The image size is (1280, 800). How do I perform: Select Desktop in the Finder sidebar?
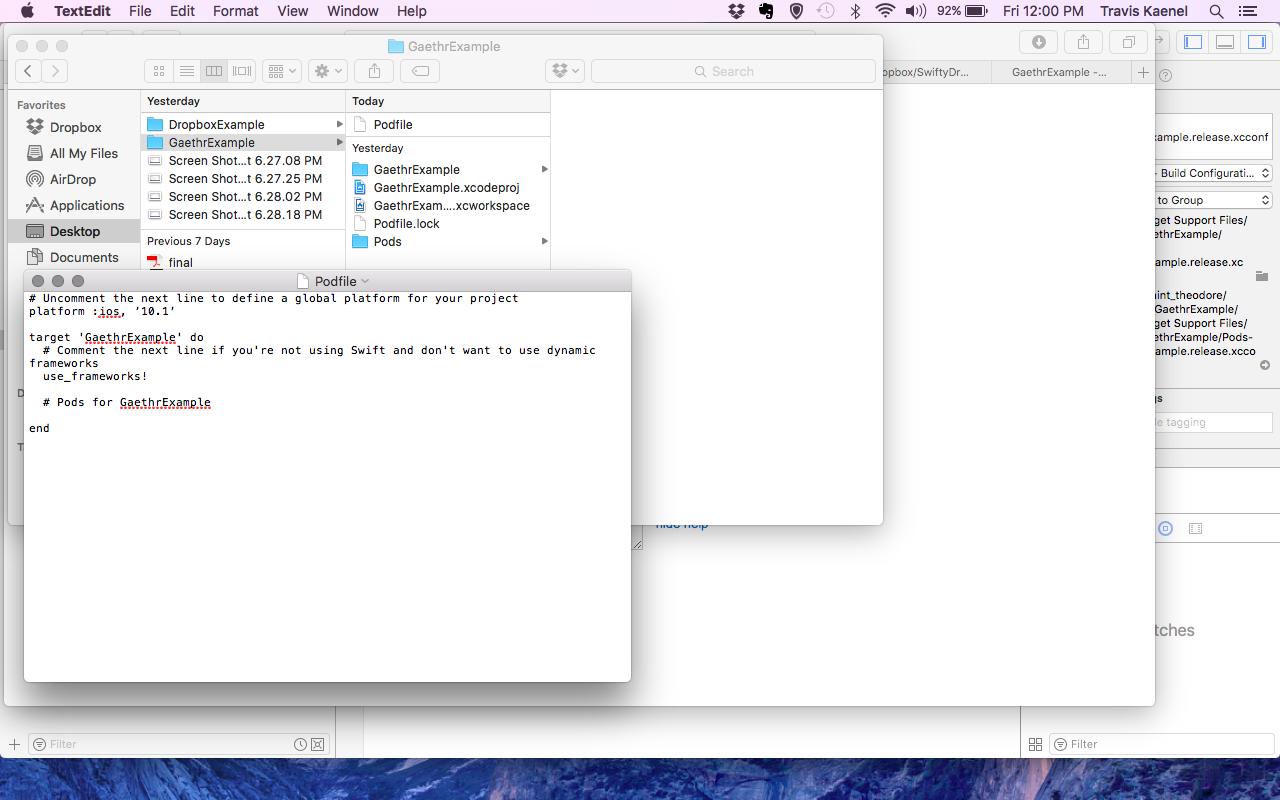click(x=75, y=231)
